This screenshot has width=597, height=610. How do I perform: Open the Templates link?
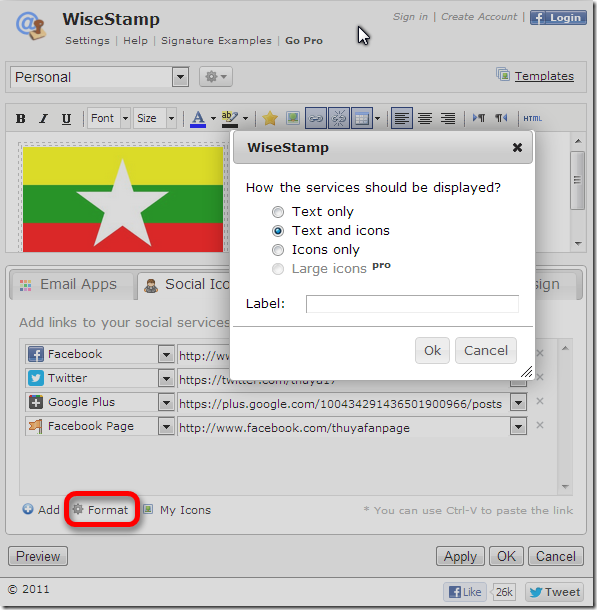544,76
